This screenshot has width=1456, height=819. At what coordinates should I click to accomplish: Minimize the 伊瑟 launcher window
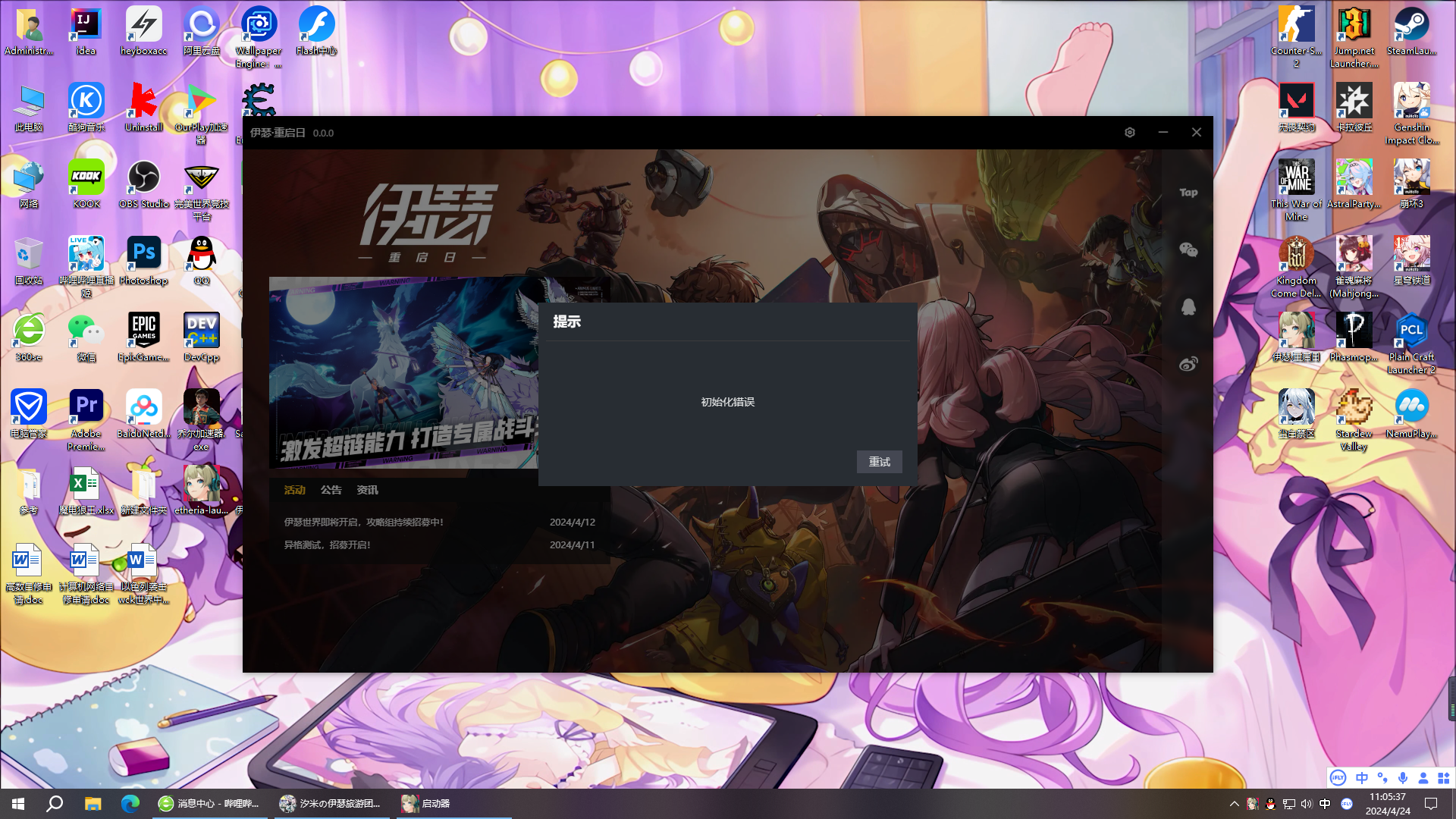coord(1163,132)
